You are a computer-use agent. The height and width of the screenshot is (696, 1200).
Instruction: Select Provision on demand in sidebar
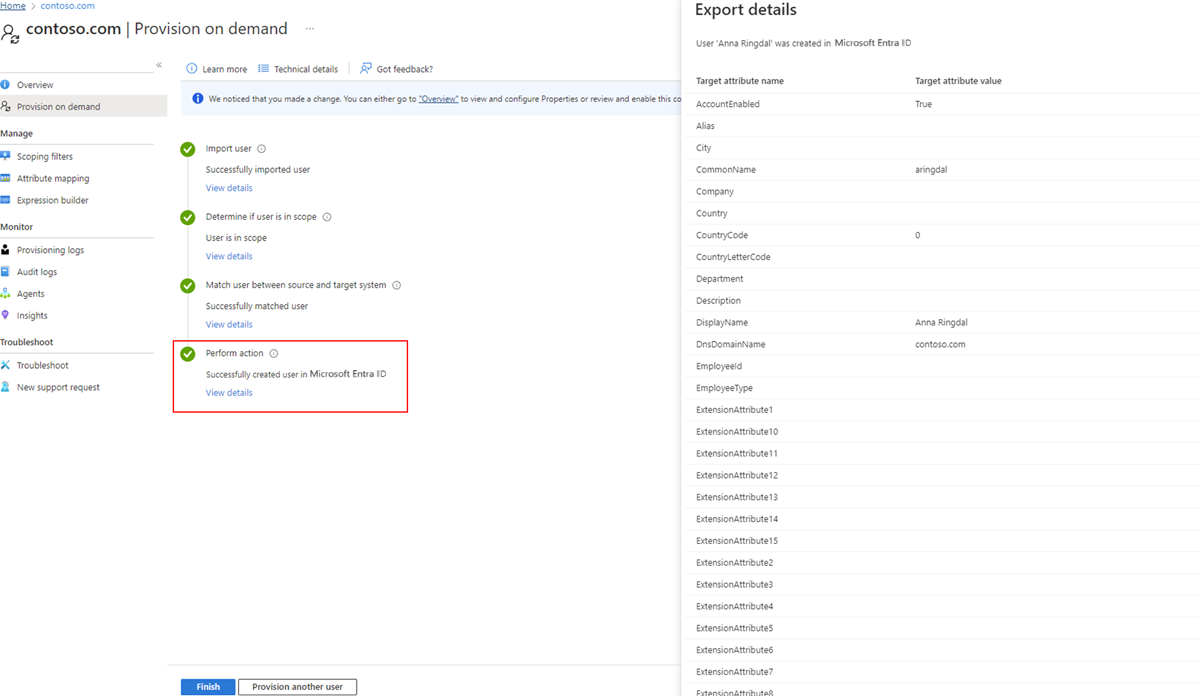pyautogui.click(x=83, y=106)
